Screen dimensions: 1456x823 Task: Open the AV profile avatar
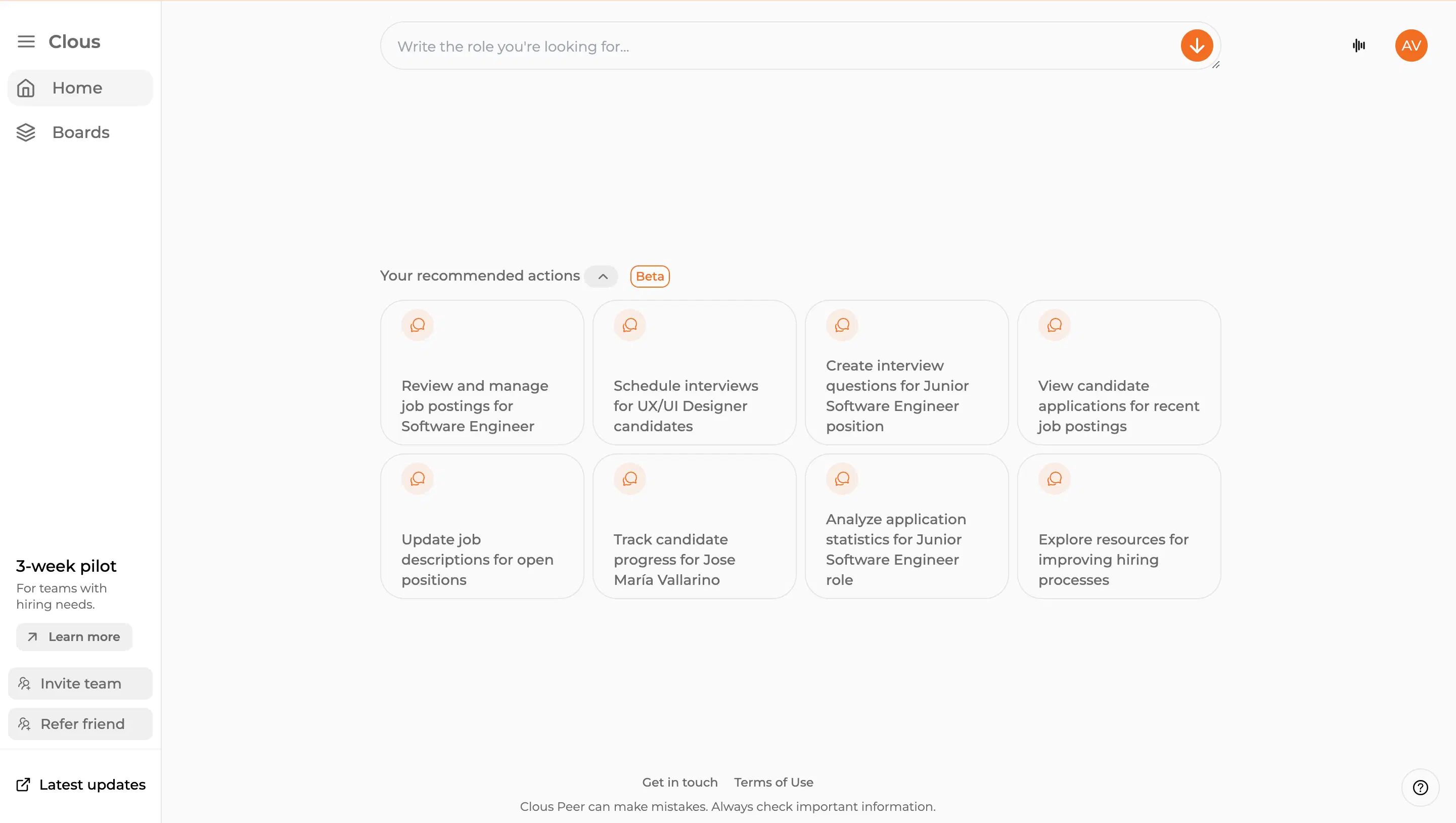click(x=1411, y=46)
